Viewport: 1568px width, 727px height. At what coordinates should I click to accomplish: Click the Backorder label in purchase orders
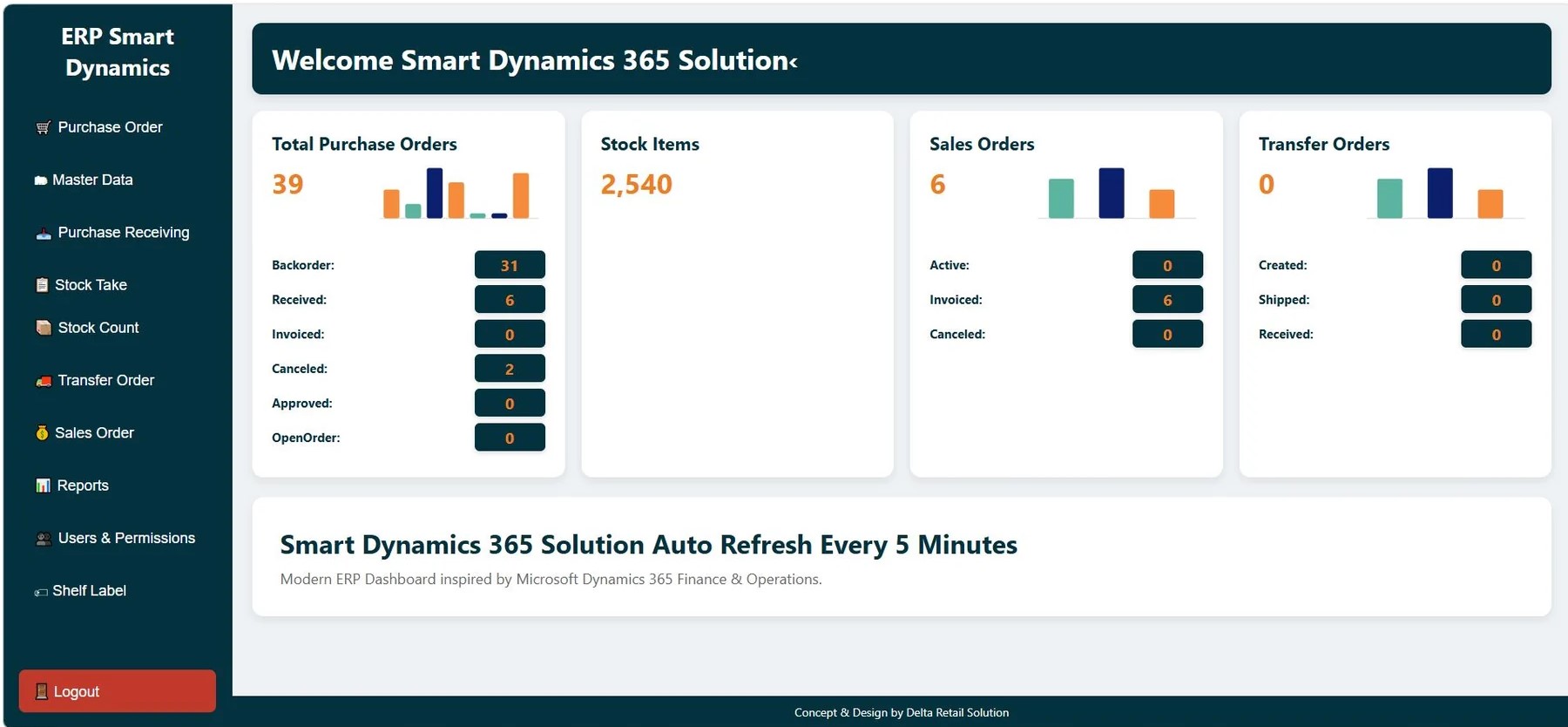[x=303, y=265]
